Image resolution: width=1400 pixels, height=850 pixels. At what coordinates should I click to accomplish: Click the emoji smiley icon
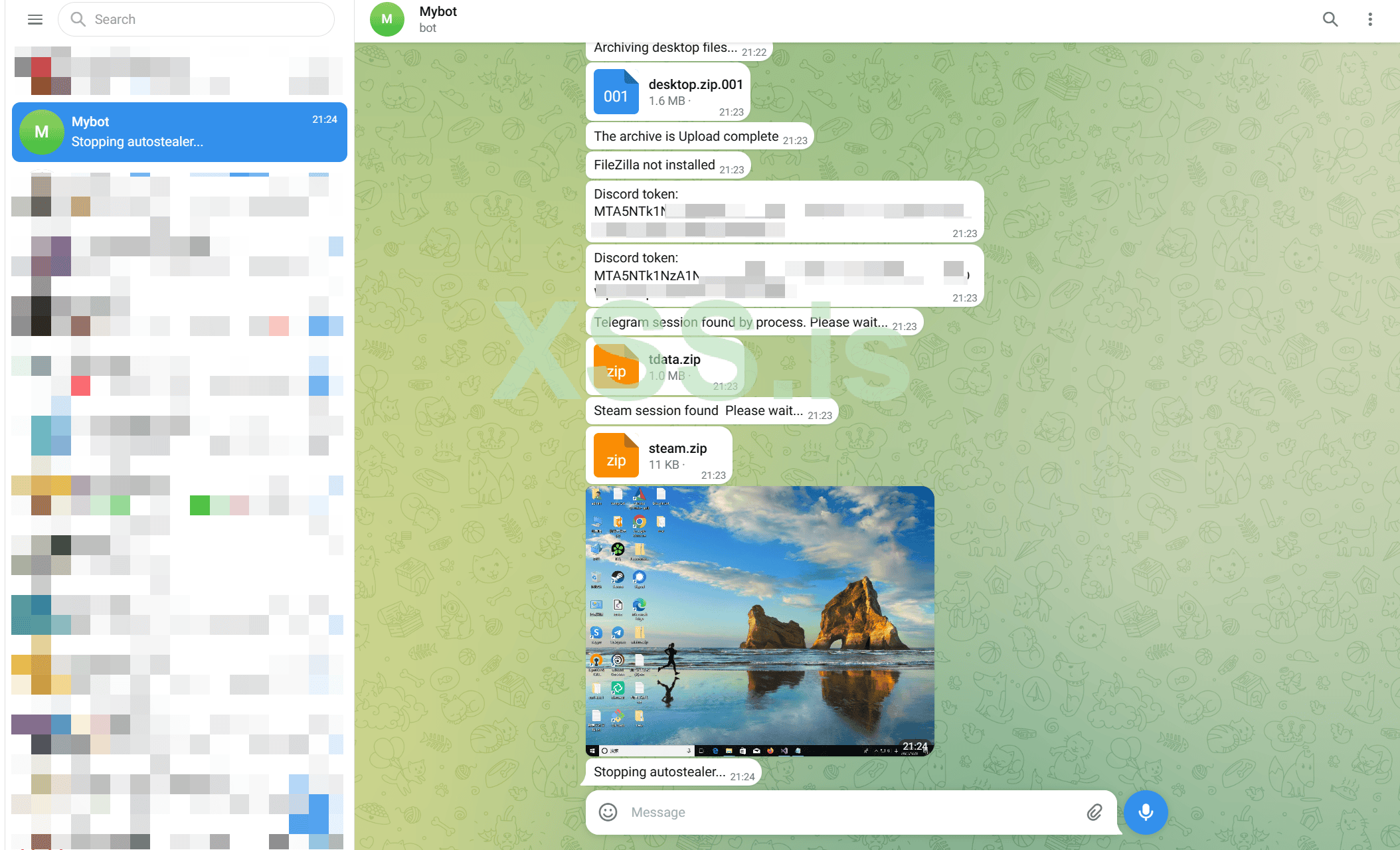pos(608,811)
